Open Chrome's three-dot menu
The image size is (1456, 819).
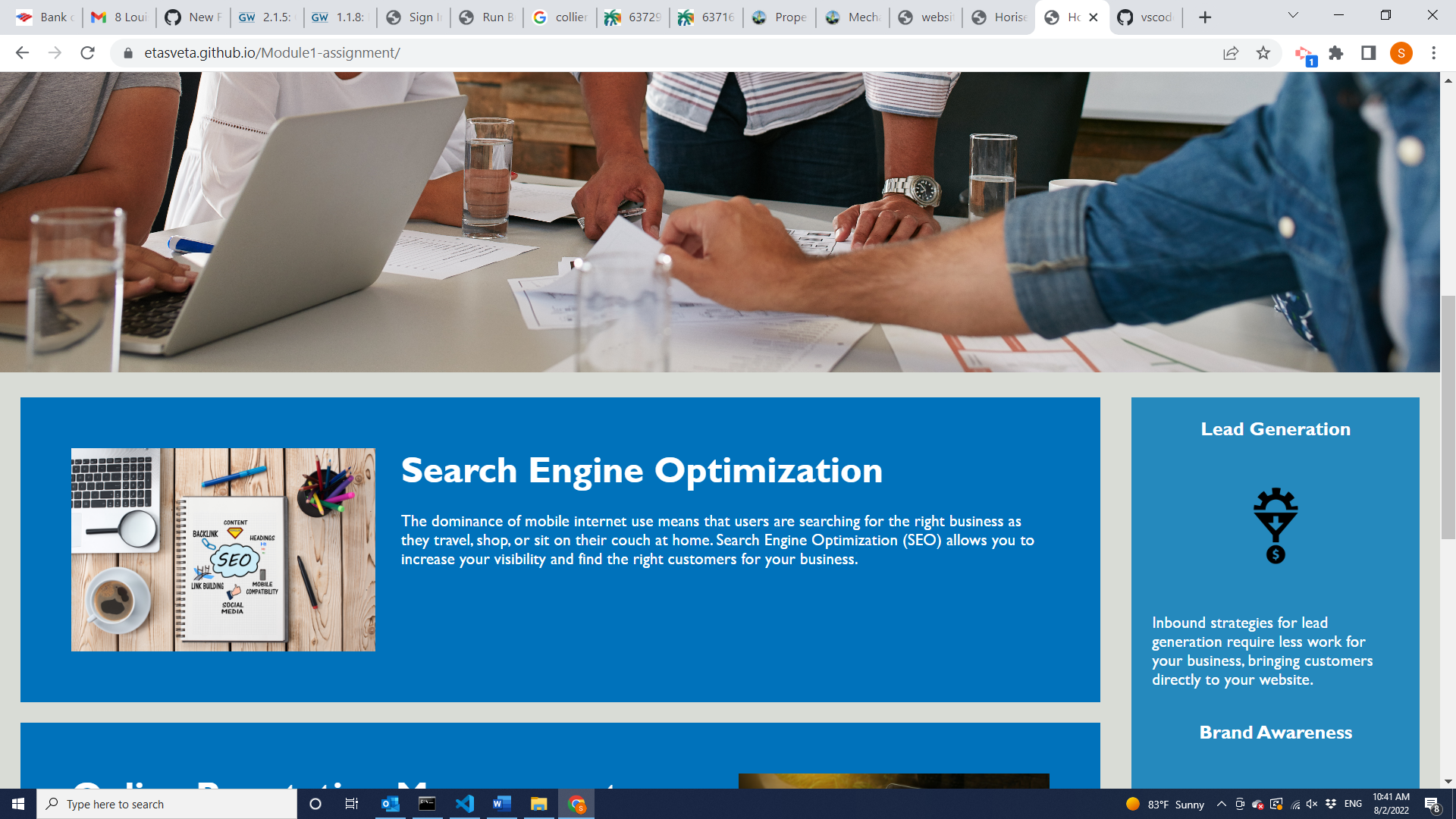[1433, 53]
